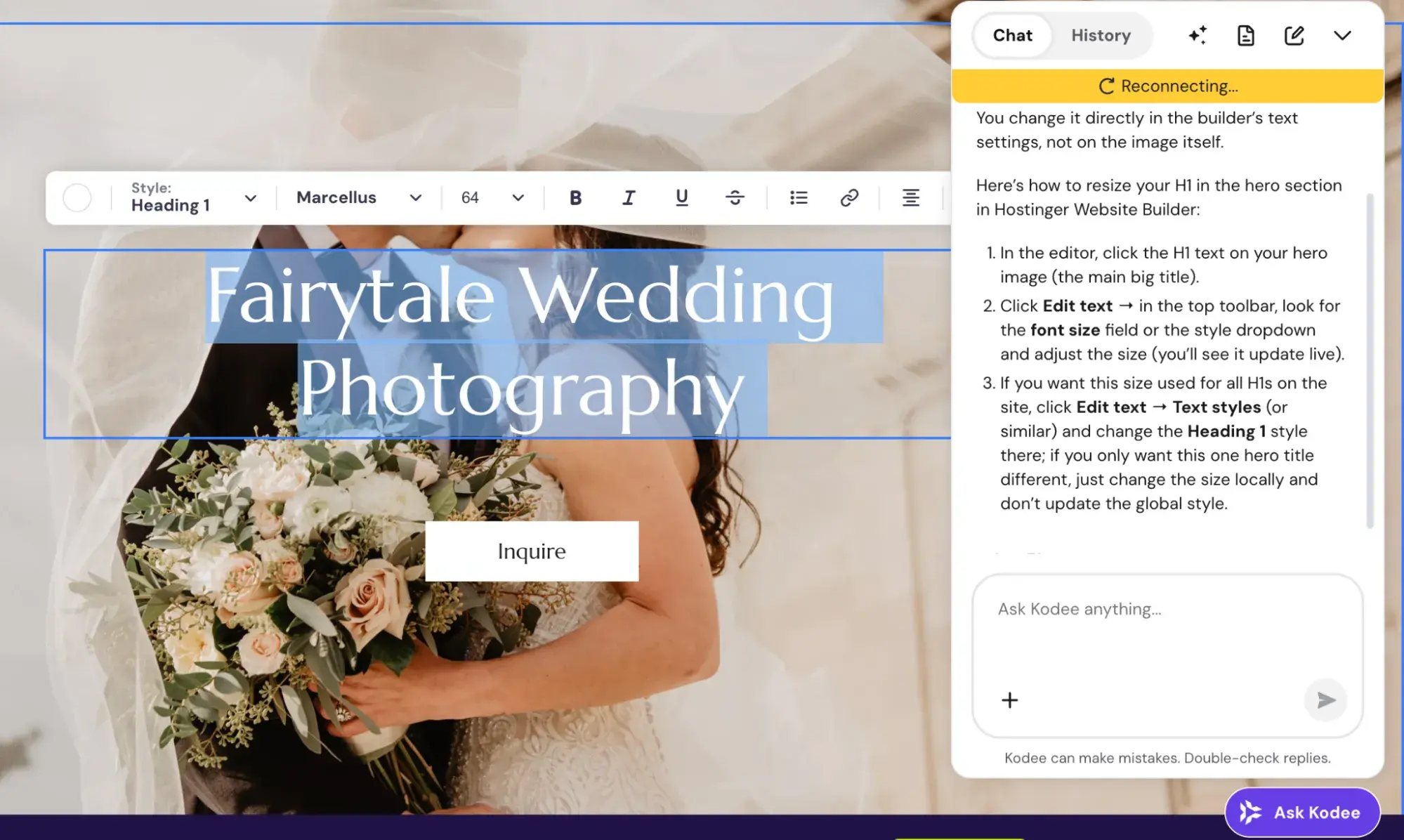This screenshot has height=840, width=1404.
Task: Send the message with arrow button
Action: pos(1325,700)
